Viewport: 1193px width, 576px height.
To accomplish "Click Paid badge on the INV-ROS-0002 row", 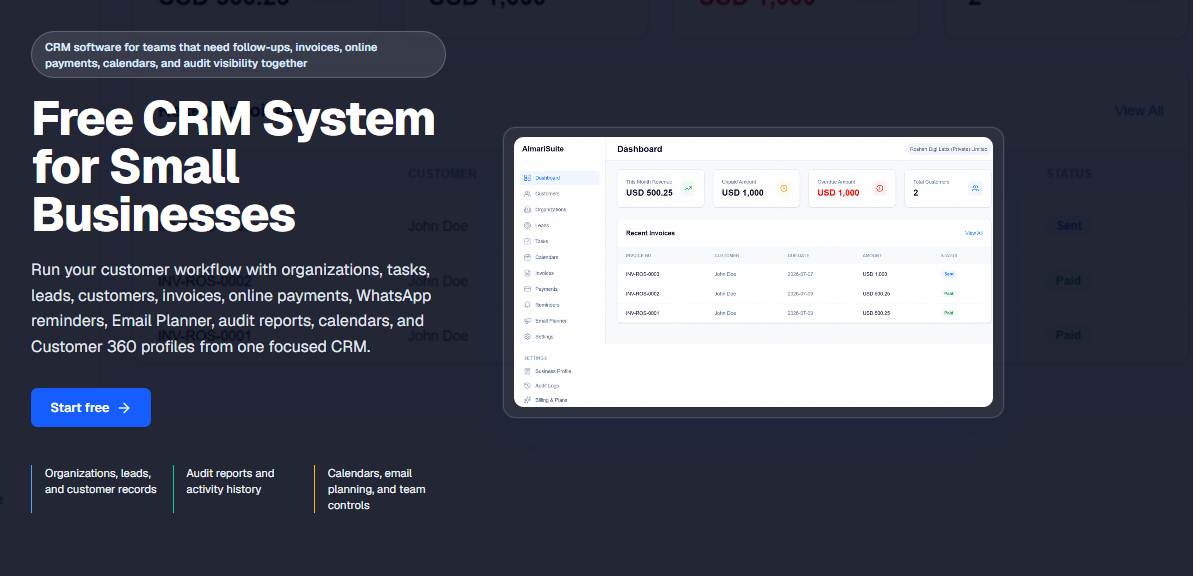I will pos(950,294).
